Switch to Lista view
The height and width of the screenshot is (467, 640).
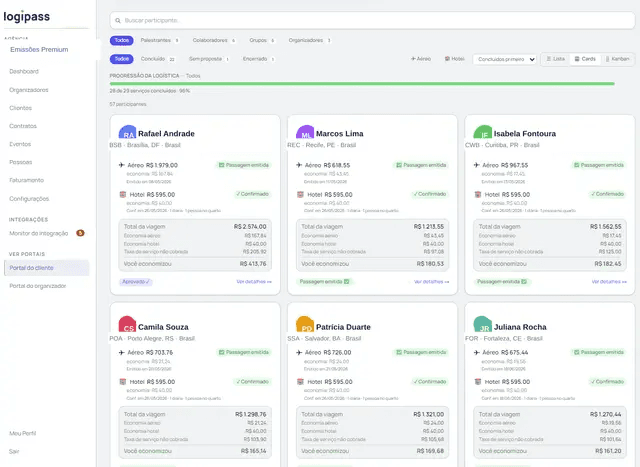(555, 59)
